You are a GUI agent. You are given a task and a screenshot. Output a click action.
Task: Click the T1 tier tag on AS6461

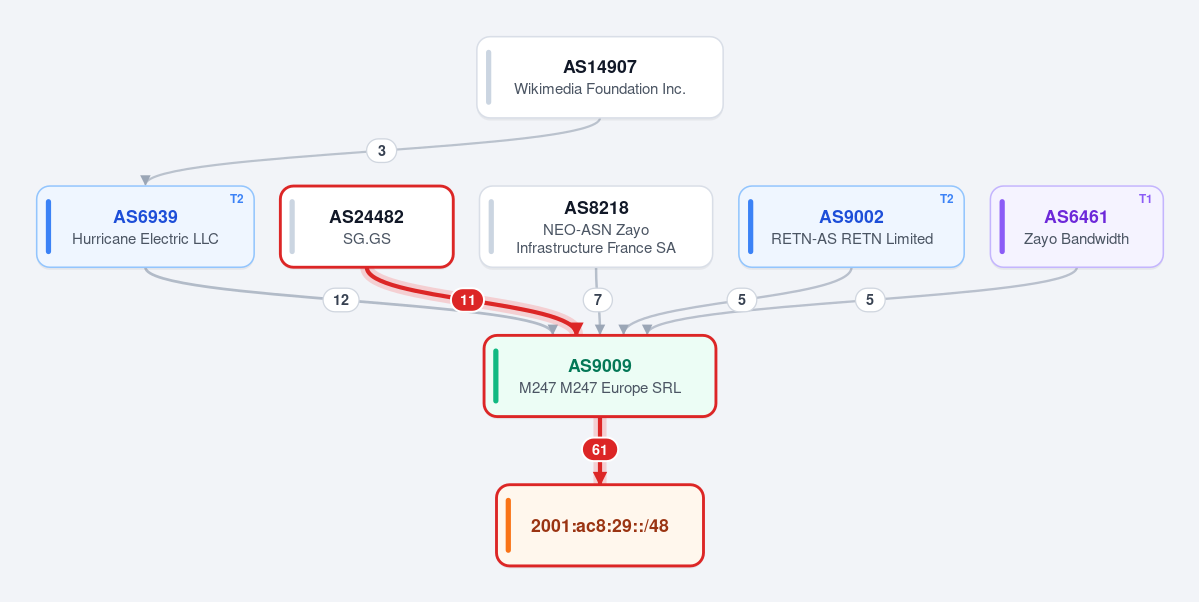(1145, 199)
